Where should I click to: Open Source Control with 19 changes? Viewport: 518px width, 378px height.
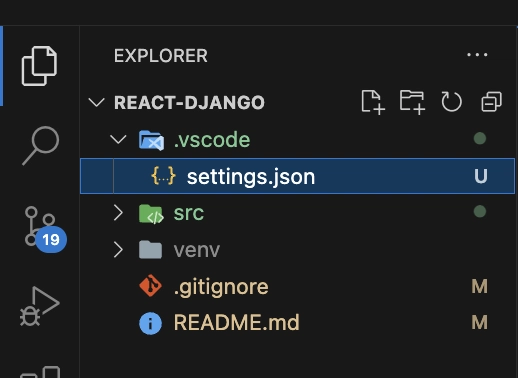pyautogui.click(x=44, y=229)
